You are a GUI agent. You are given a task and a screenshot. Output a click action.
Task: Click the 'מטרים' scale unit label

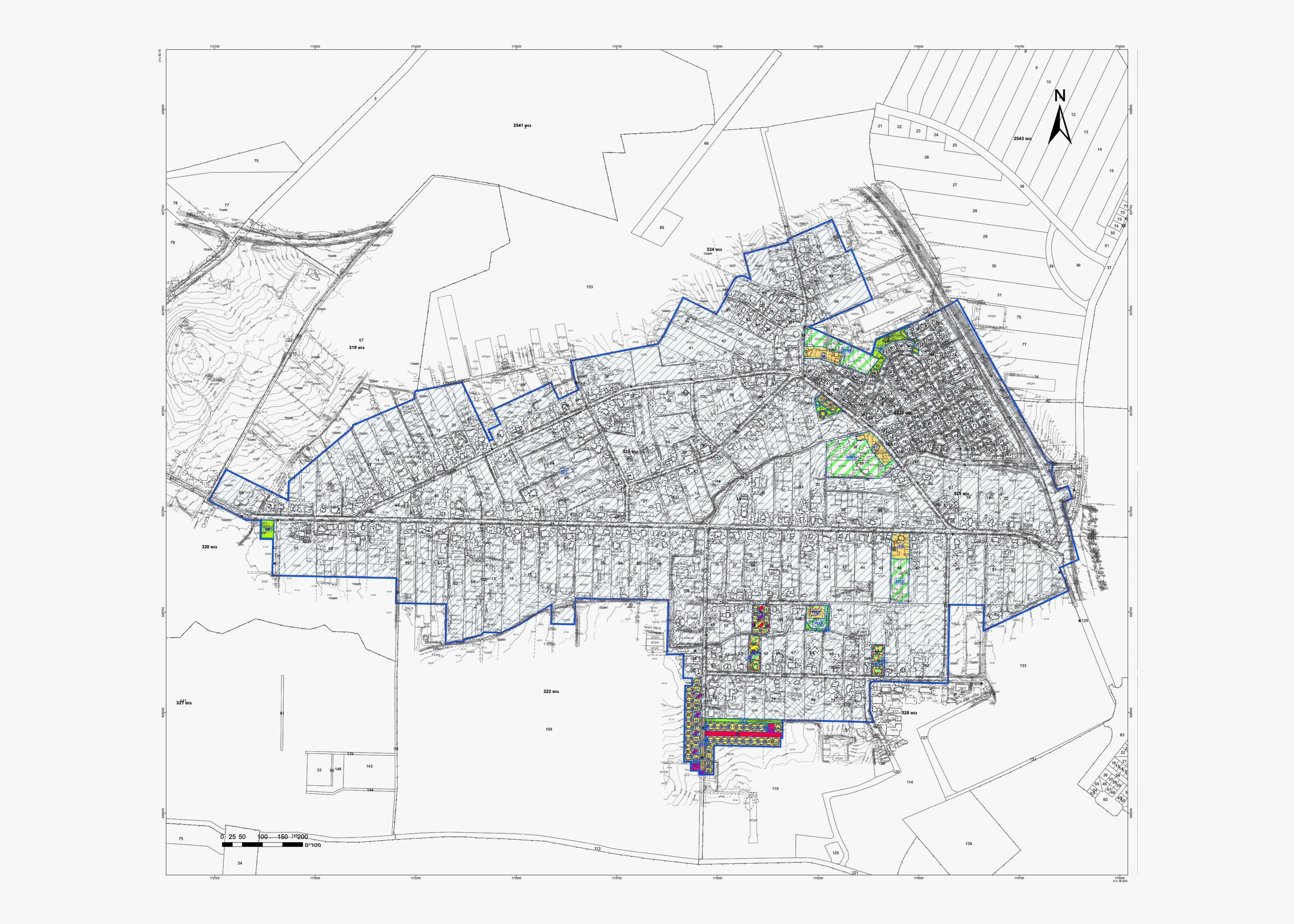[x=312, y=845]
